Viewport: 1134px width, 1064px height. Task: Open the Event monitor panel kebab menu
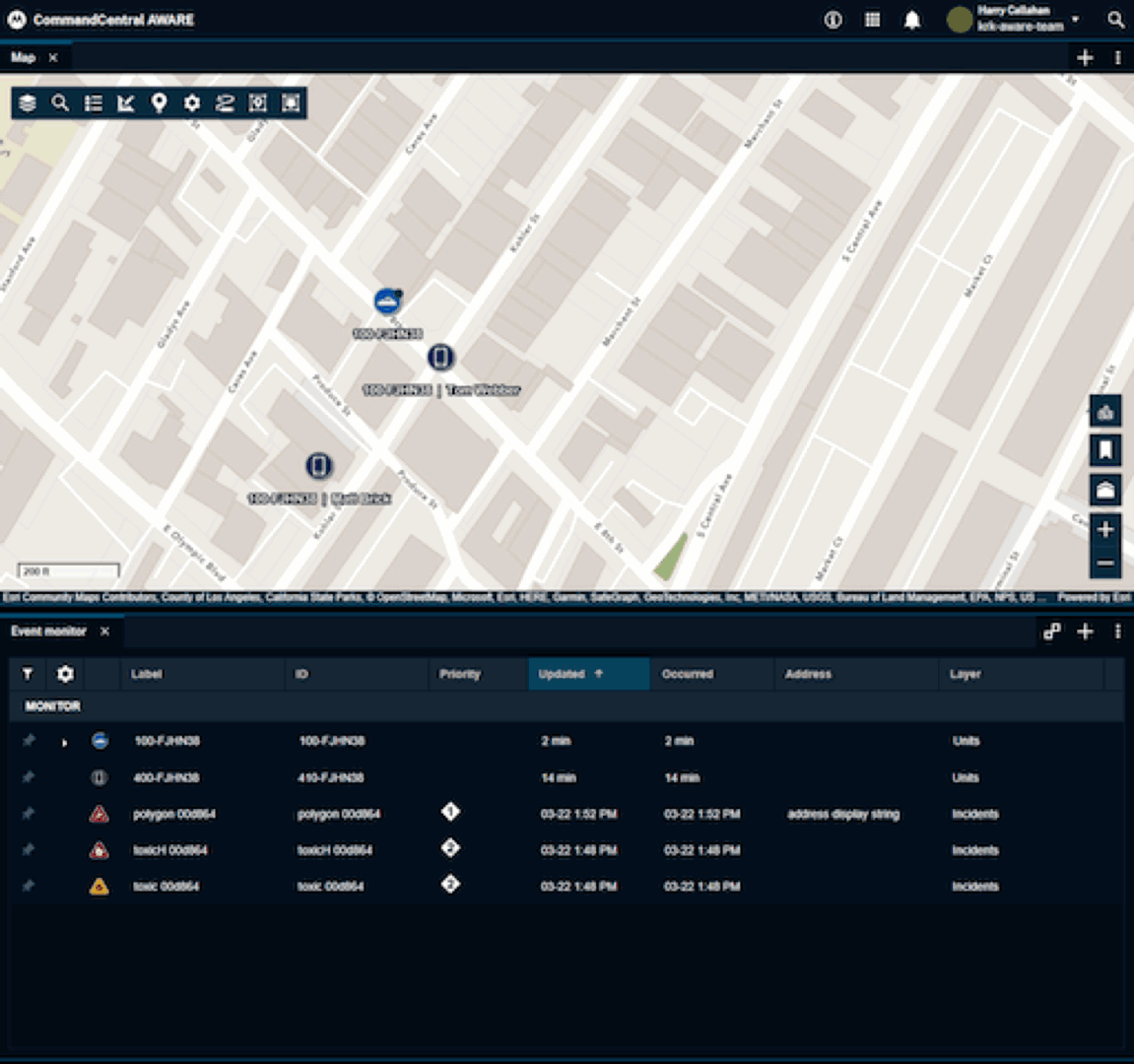[1117, 632]
